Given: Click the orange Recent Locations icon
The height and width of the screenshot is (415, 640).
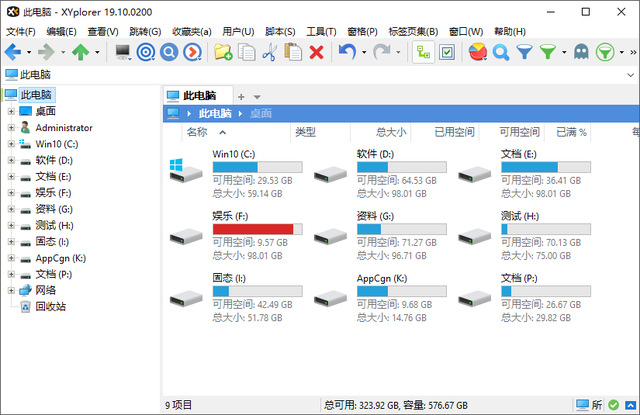Looking at the screenshot, I should point(192,52).
